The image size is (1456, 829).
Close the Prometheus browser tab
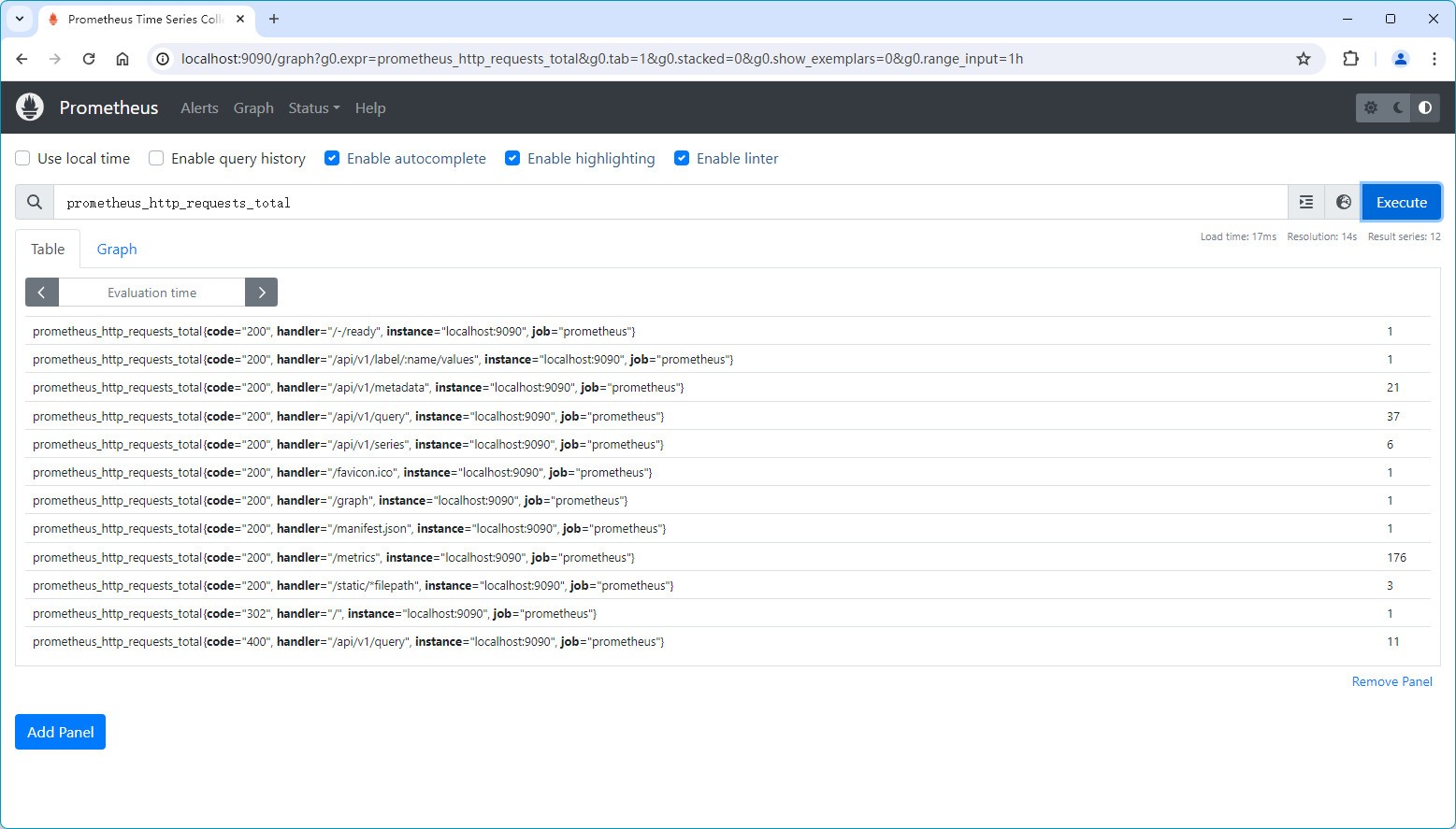coord(240,19)
